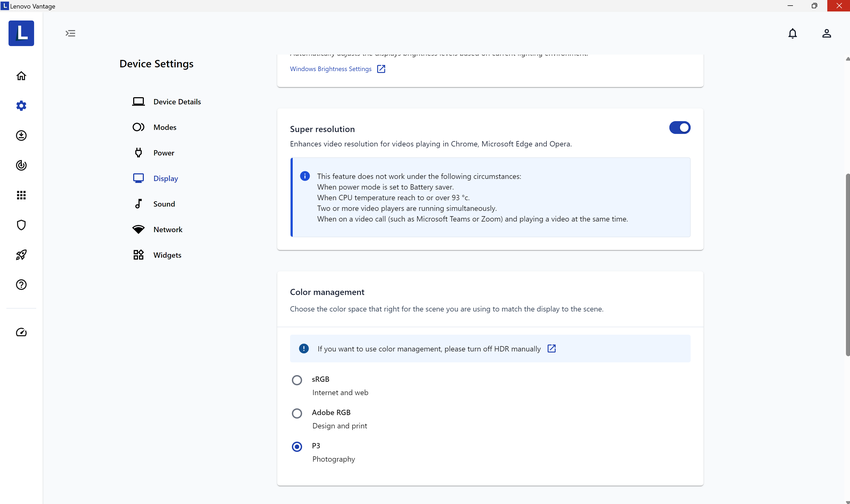Select the sRGB color space option
Viewport: 850px width, 504px height.
click(297, 380)
